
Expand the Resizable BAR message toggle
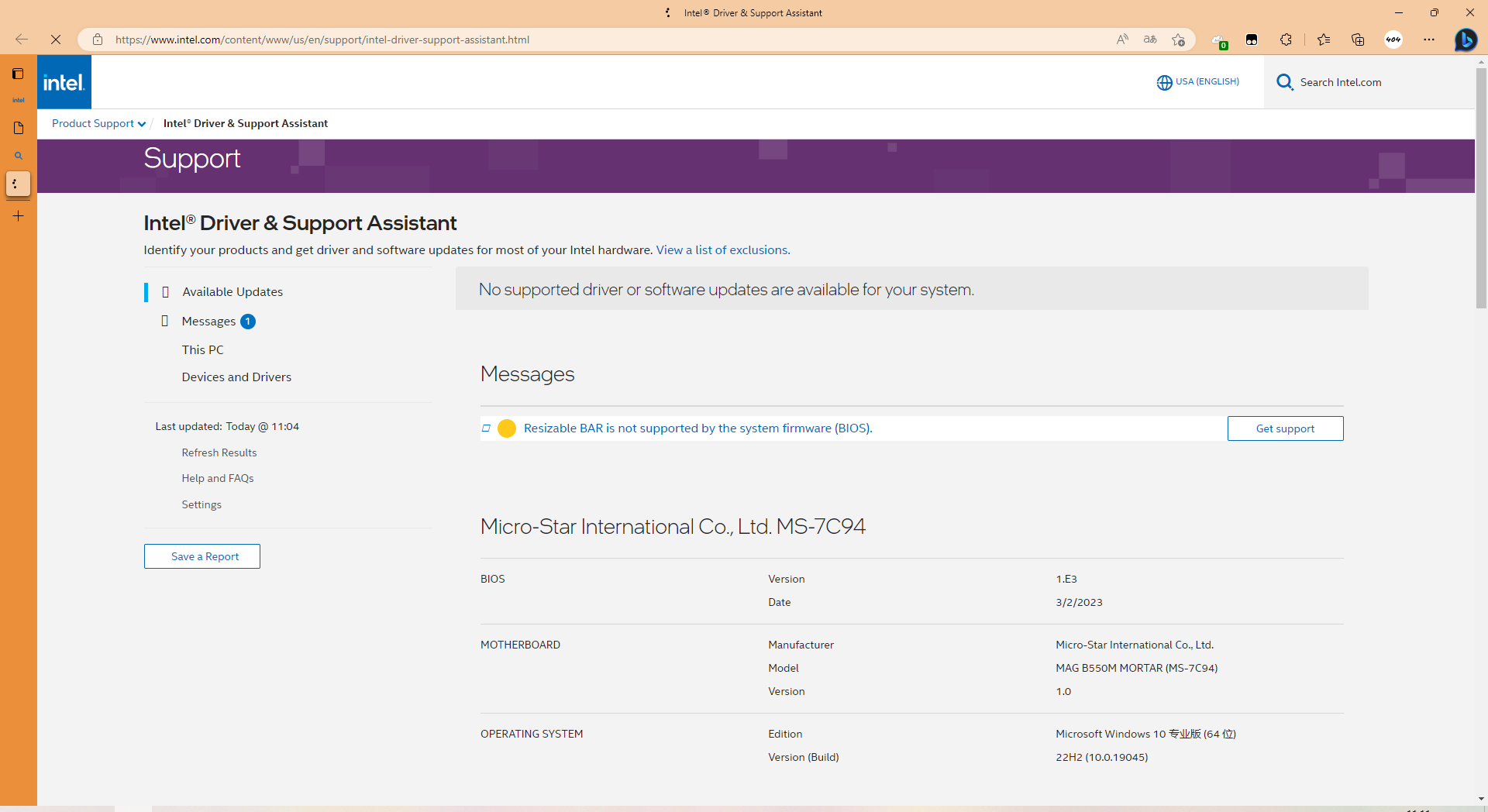486,428
